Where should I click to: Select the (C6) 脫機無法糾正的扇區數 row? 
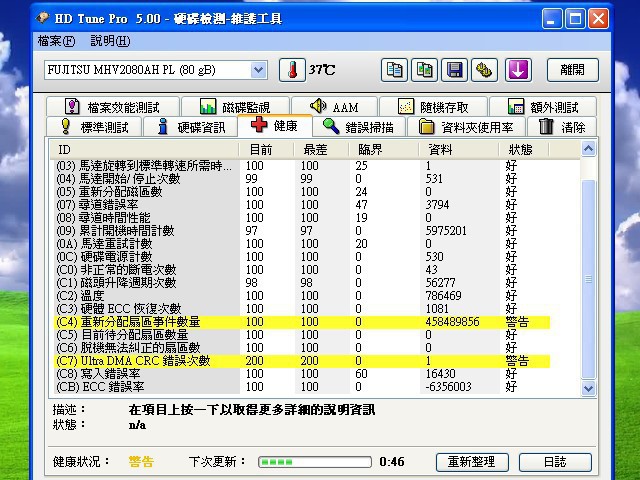pyautogui.click(x=303, y=348)
